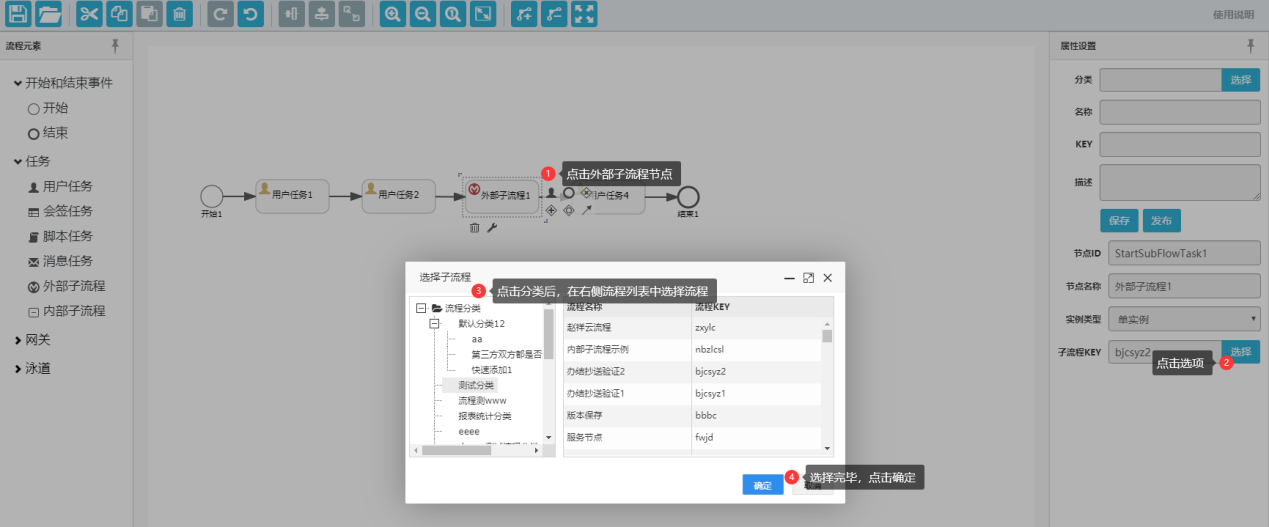Click the 保存 button
Viewport: 1269px width, 527px height.
1119,221
